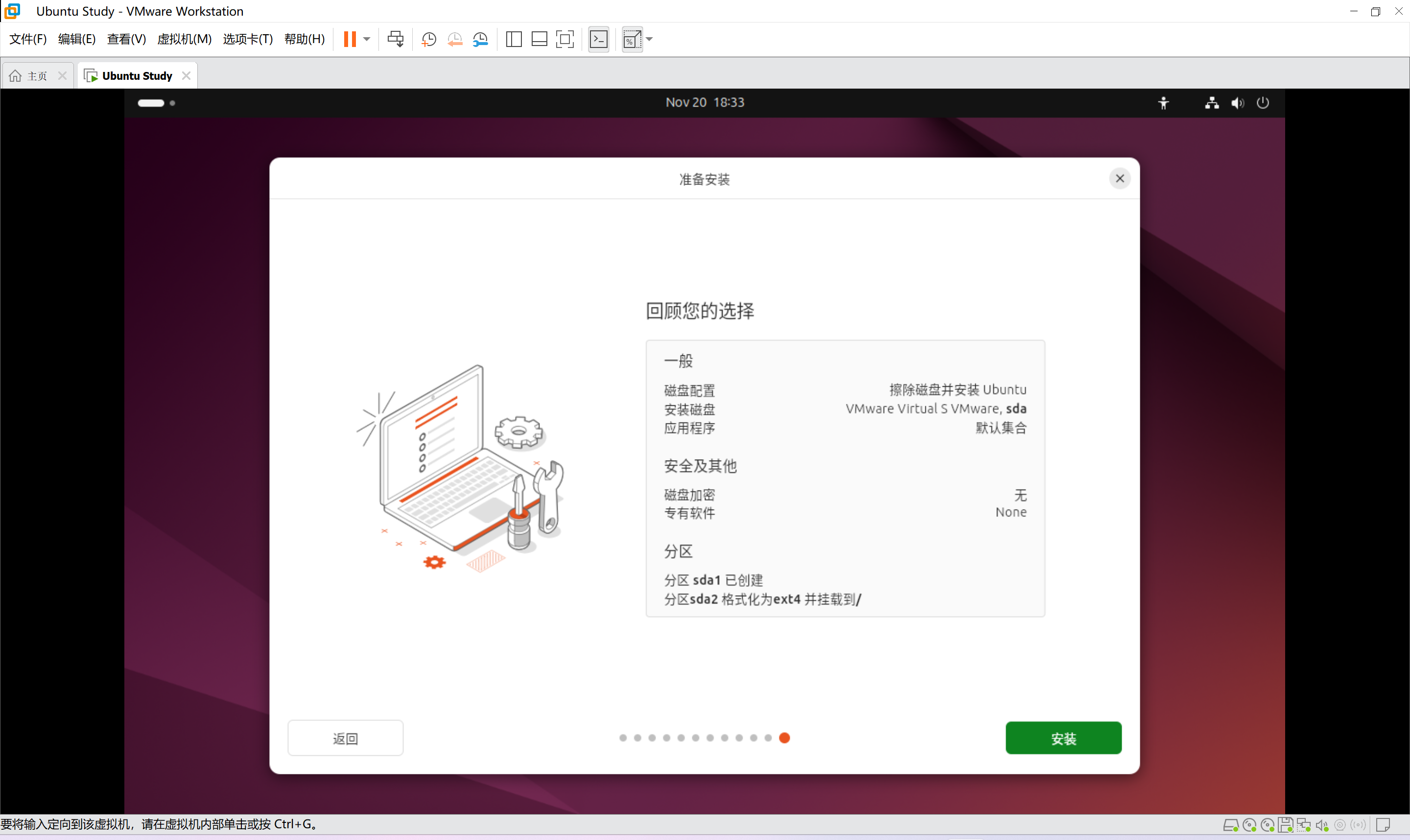
Task: Close the 准备安装 installer dialog
Action: coord(1119,178)
